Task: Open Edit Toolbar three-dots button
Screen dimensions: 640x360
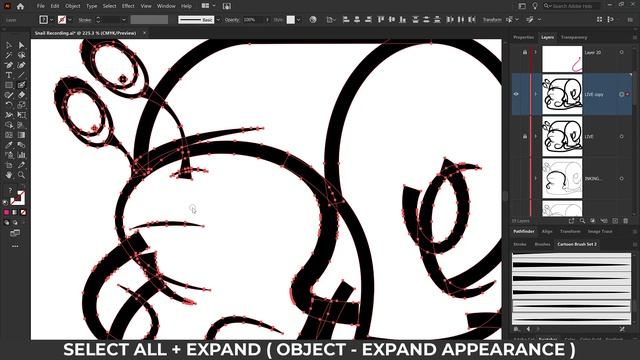Action: (x=15, y=246)
